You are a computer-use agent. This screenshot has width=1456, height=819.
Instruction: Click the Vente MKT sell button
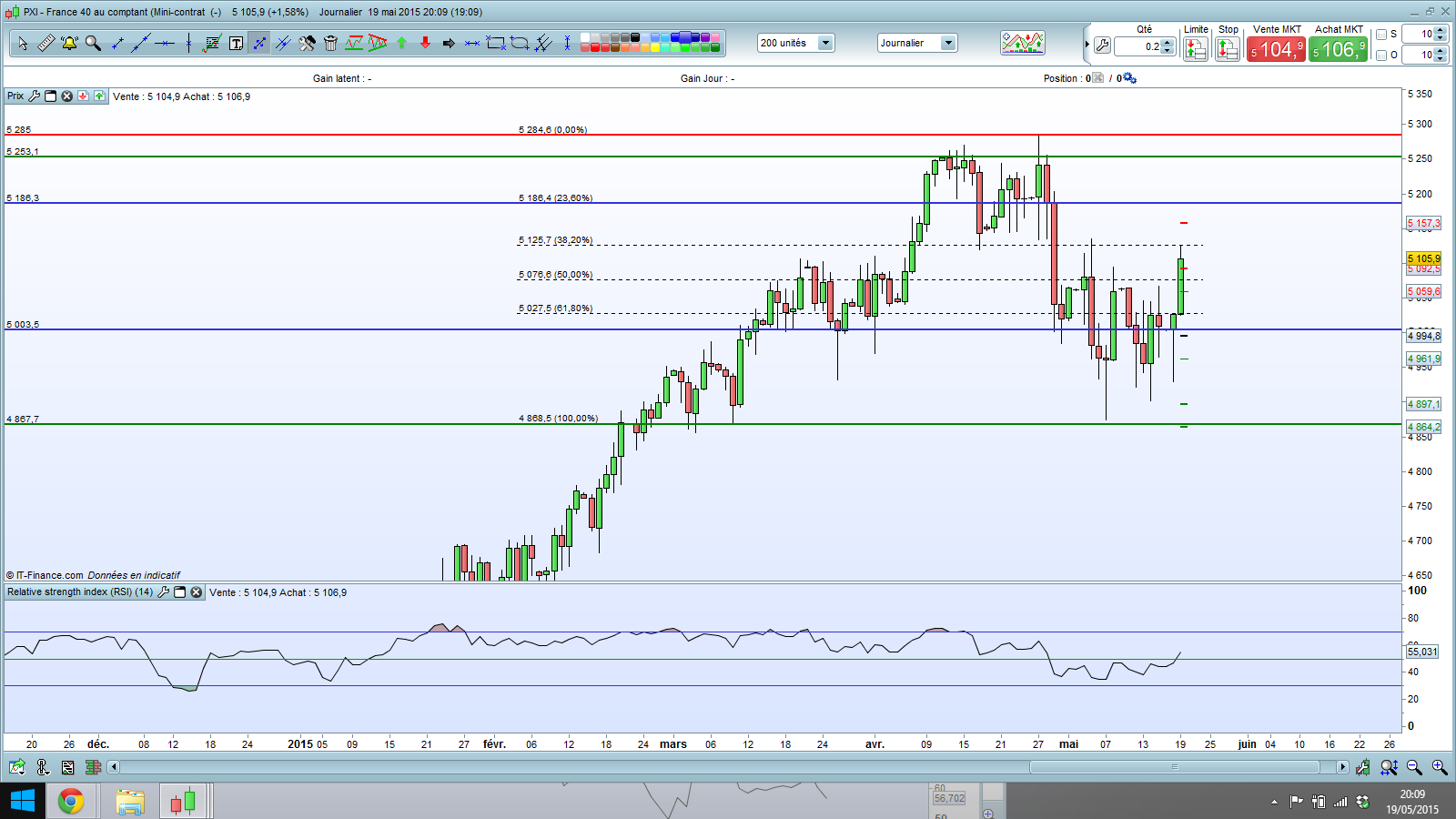(x=1276, y=49)
